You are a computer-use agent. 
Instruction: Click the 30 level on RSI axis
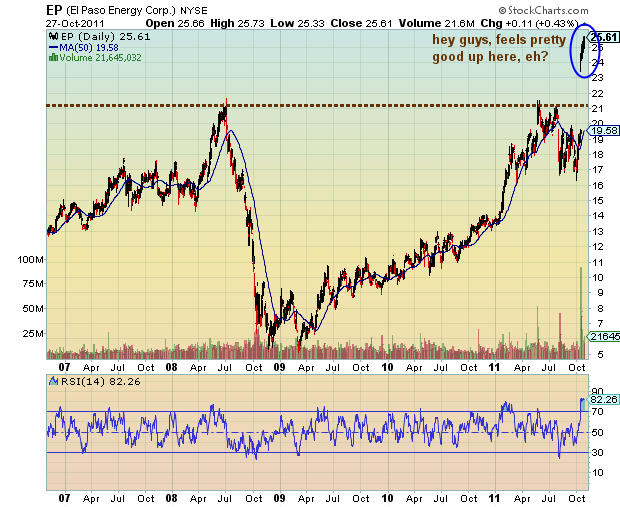pyautogui.click(x=598, y=452)
